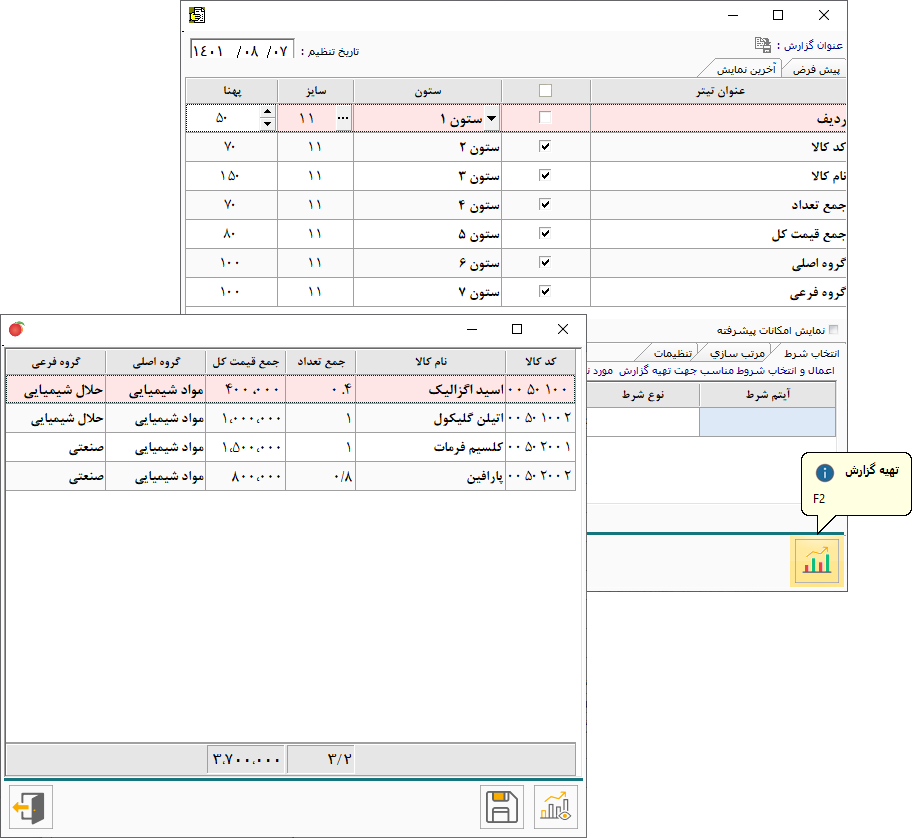Switch to the آخرین نمایش tab
Viewport: 913px width, 838px height.
[744, 70]
